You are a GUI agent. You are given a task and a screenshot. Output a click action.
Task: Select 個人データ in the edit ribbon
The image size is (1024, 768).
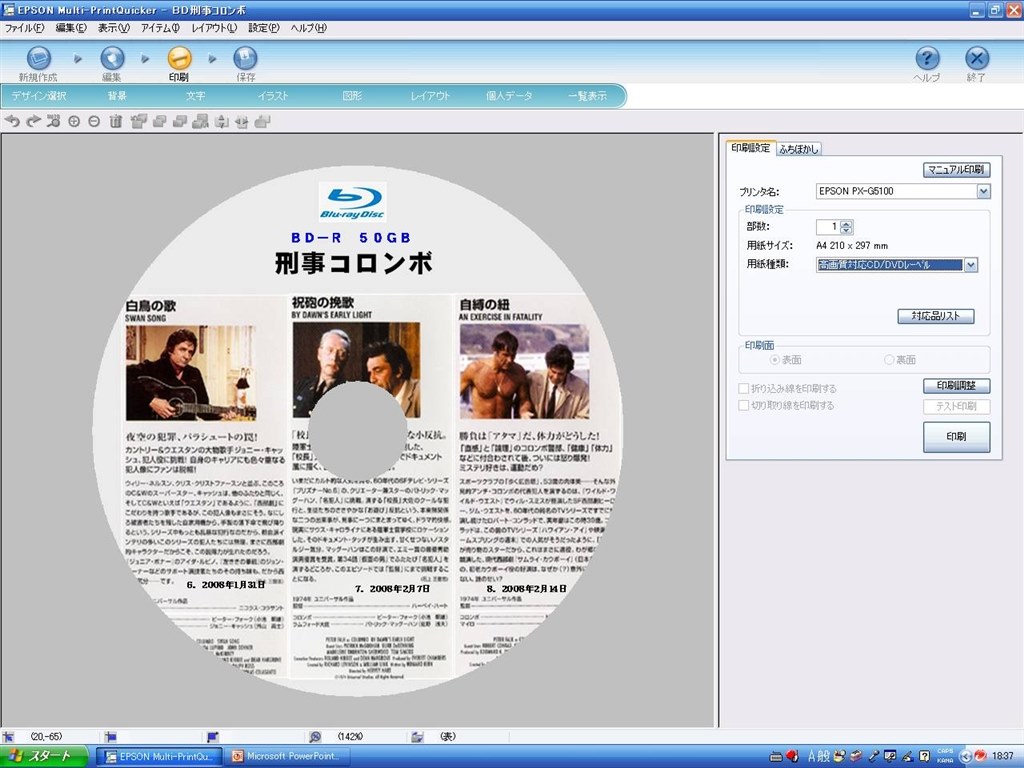509,96
